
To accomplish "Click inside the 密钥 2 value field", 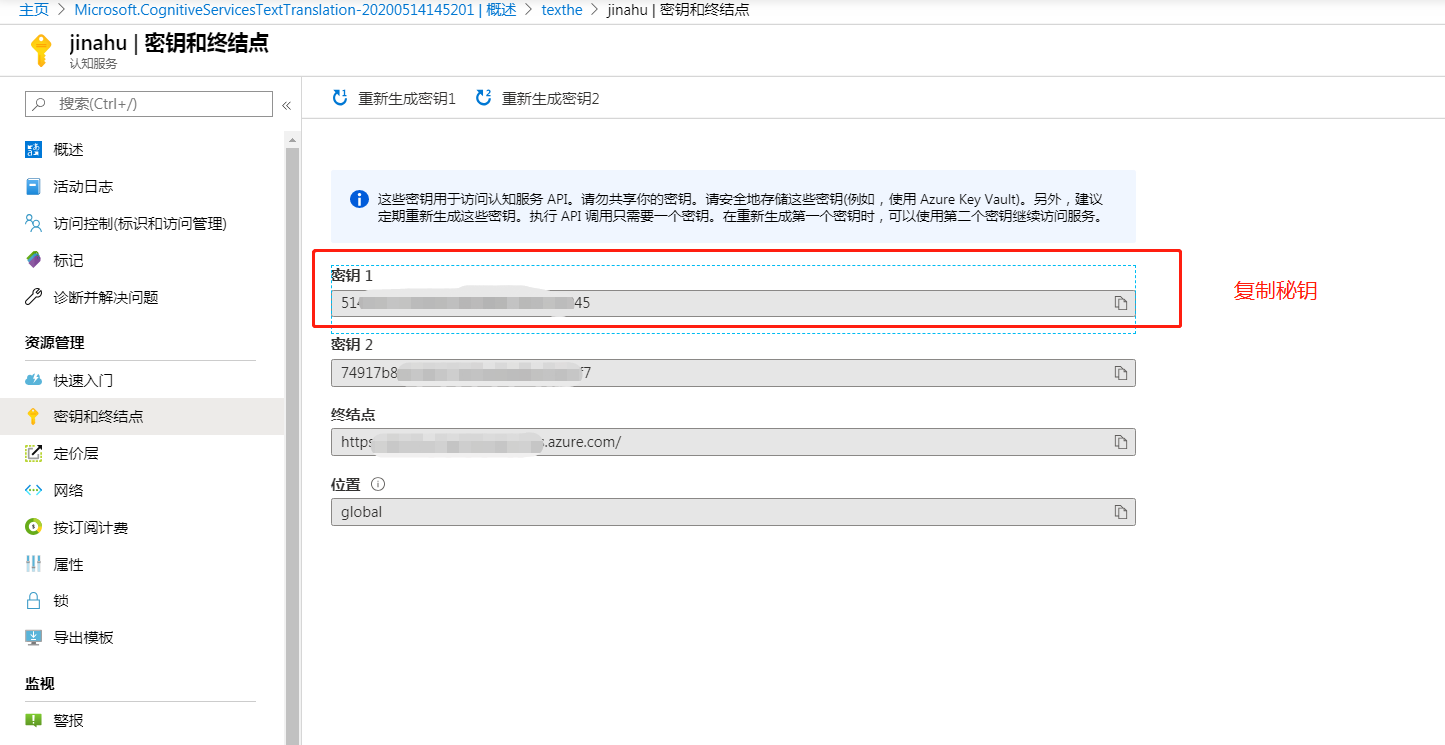I will pyautogui.click(x=733, y=373).
